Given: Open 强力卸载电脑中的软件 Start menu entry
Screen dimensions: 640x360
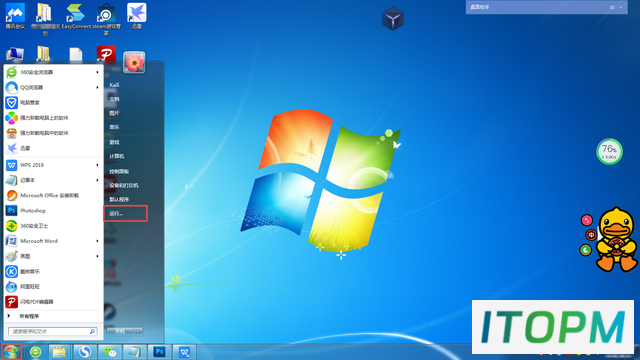Looking at the screenshot, I should [53, 133].
